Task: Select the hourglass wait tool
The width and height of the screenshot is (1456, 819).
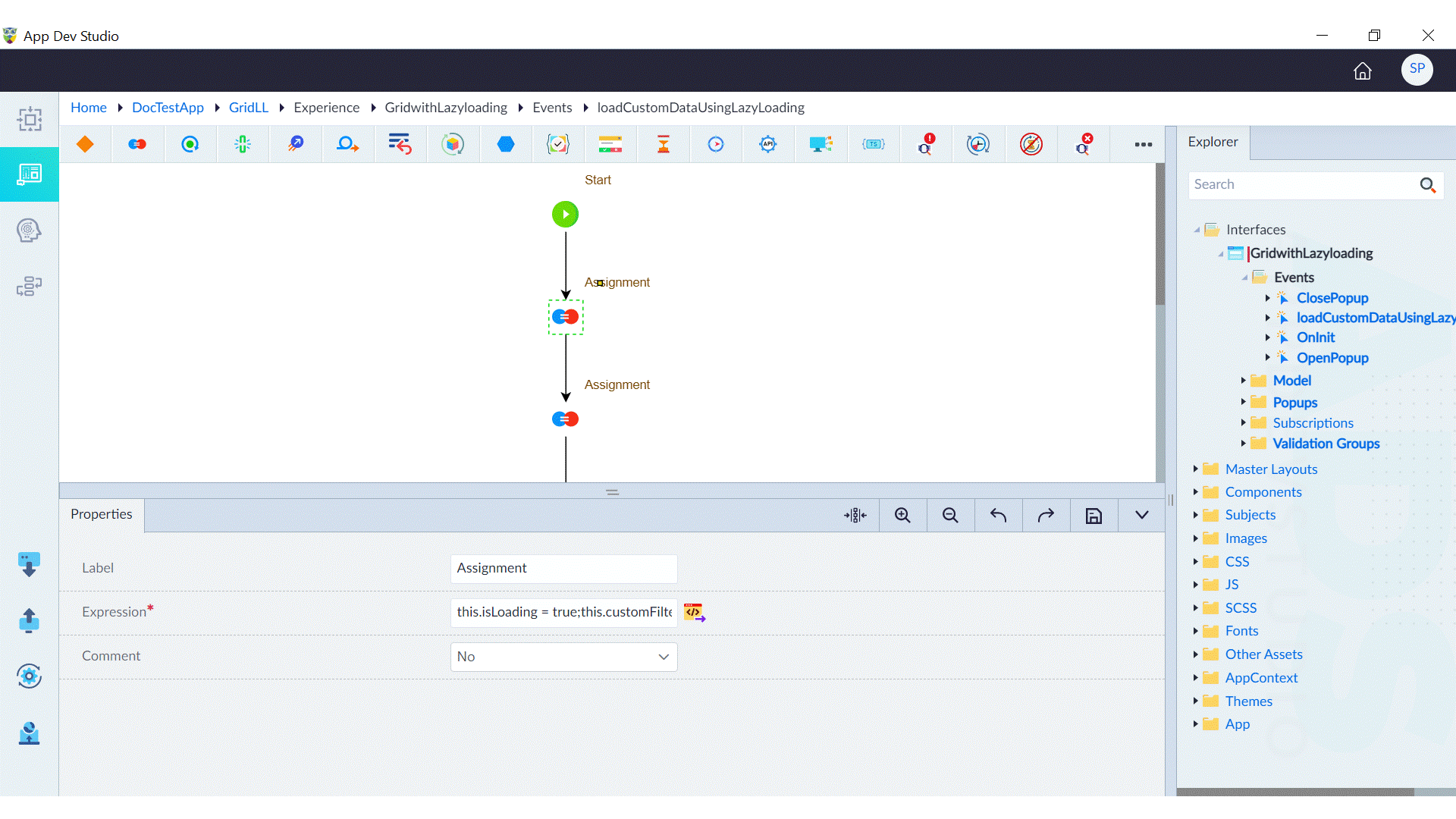Action: click(x=664, y=144)
